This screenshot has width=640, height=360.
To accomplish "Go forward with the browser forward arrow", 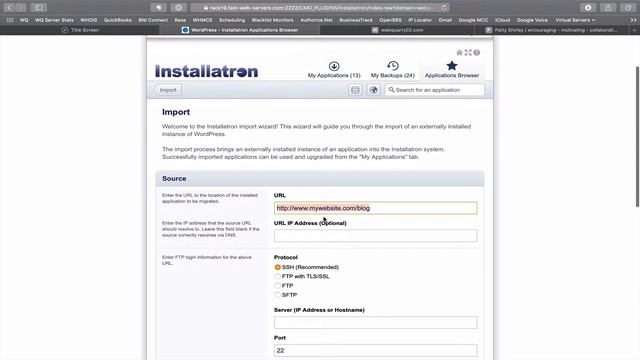I will 20,7.
